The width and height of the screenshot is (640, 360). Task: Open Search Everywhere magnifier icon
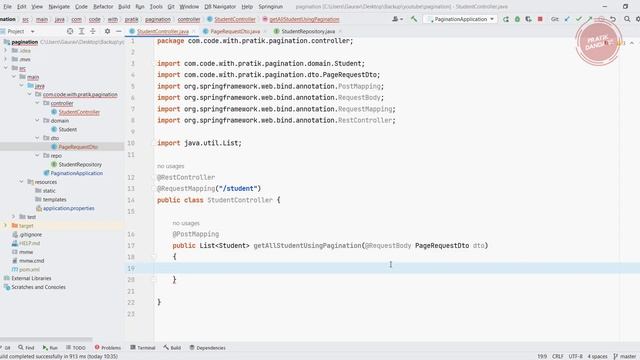click(x=627, y=19)
